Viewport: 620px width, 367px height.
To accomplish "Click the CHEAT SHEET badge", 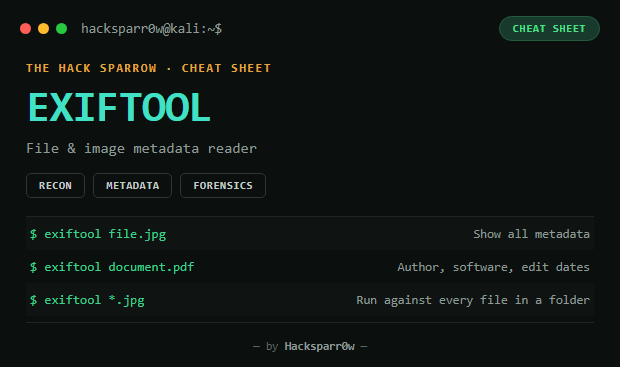I will coord(549,28).
